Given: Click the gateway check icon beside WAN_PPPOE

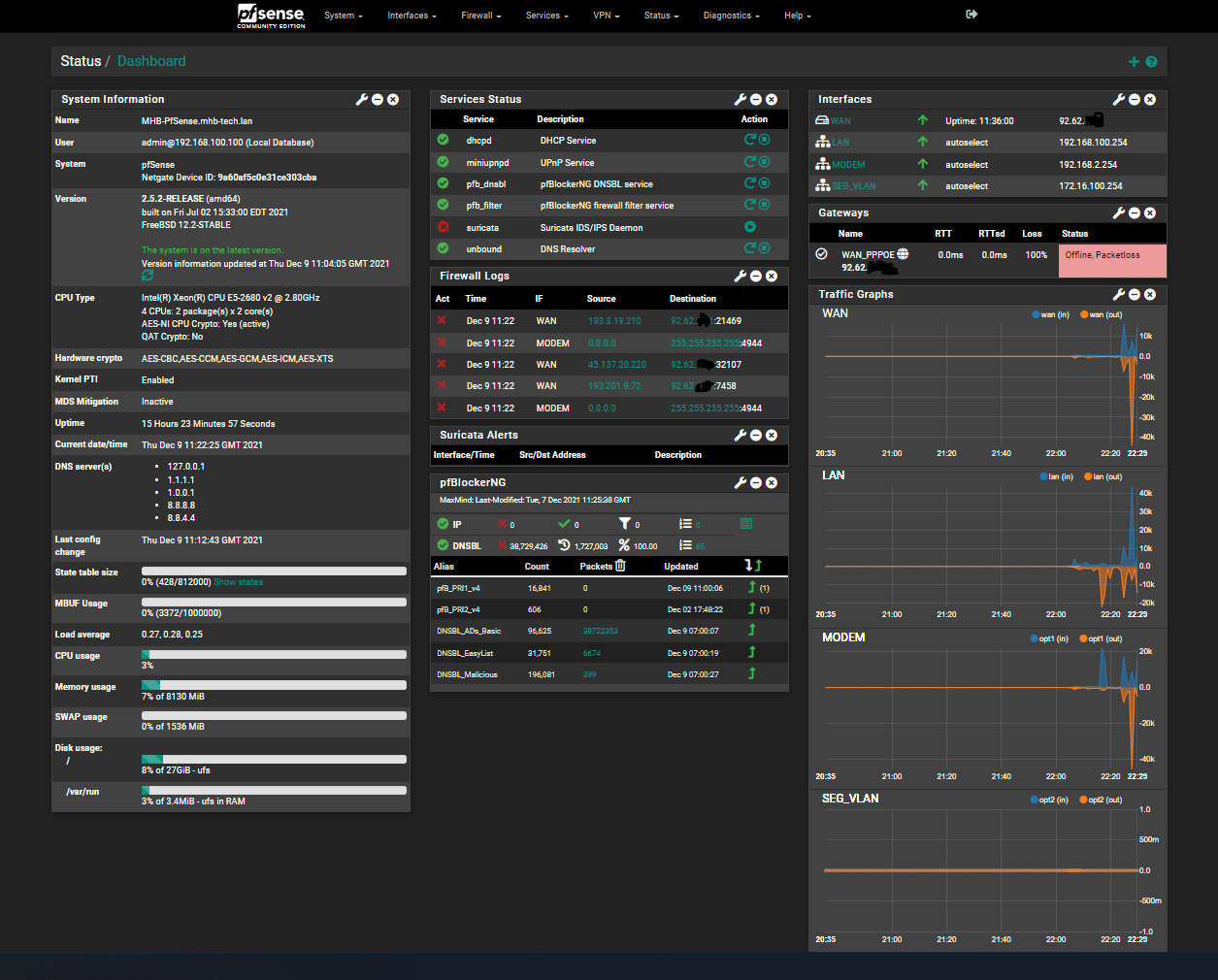Looking at the screenshot, I should coord(821,253).
